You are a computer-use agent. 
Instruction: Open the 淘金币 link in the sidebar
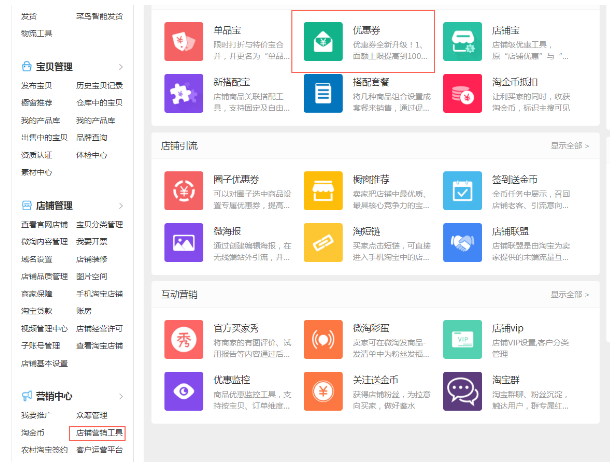click(33, 433)
